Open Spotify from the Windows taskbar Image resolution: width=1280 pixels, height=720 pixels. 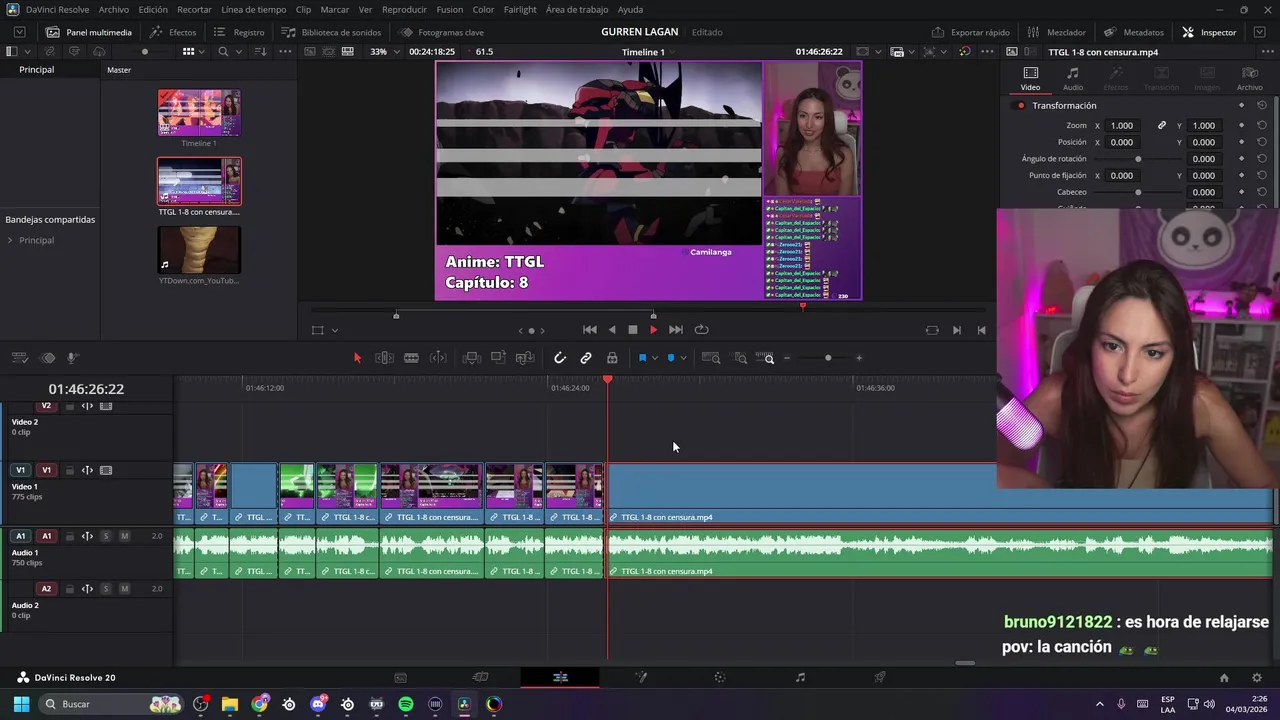click(406, 704)
